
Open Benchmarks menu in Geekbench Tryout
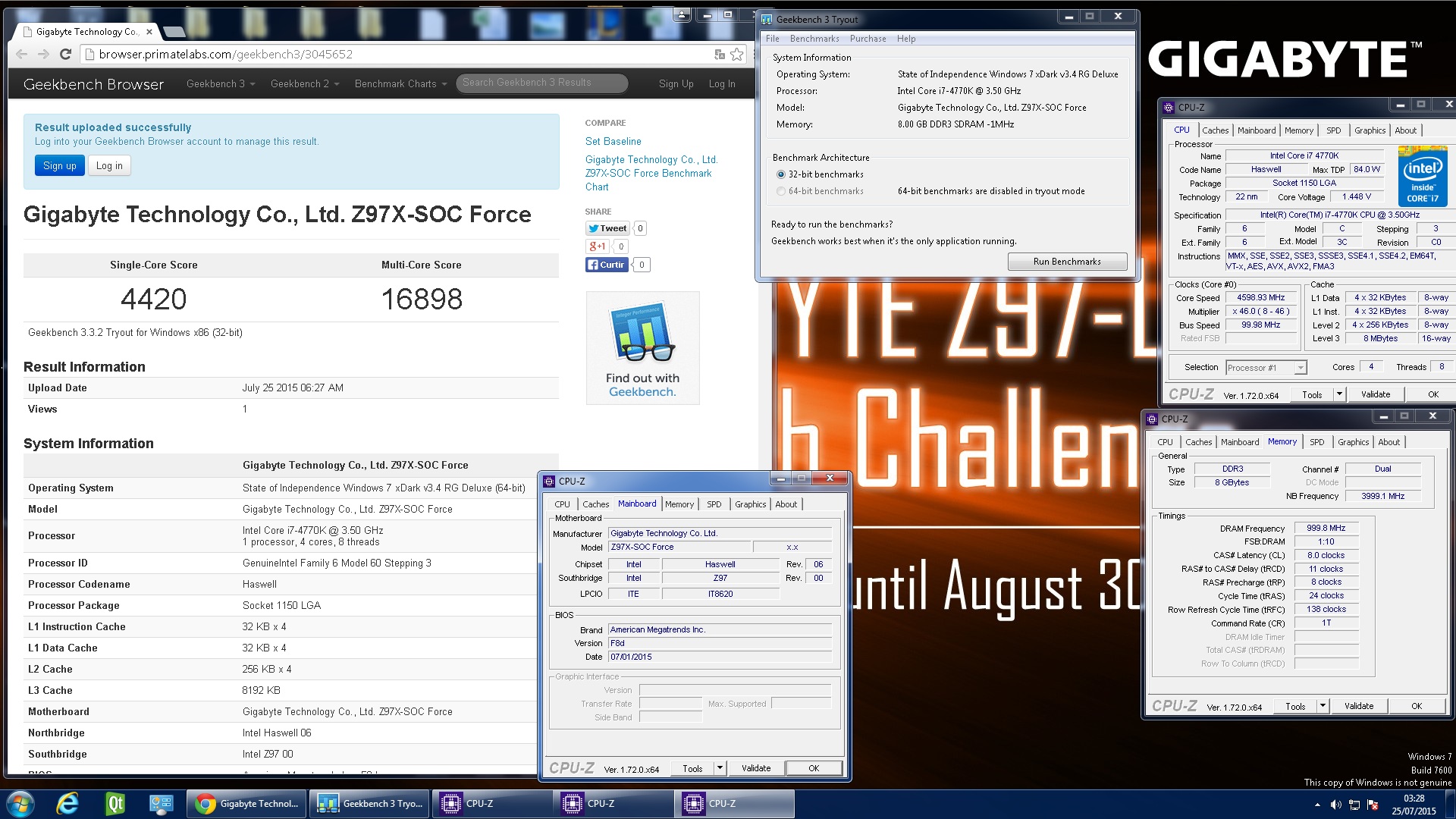(x=814, y=39)
